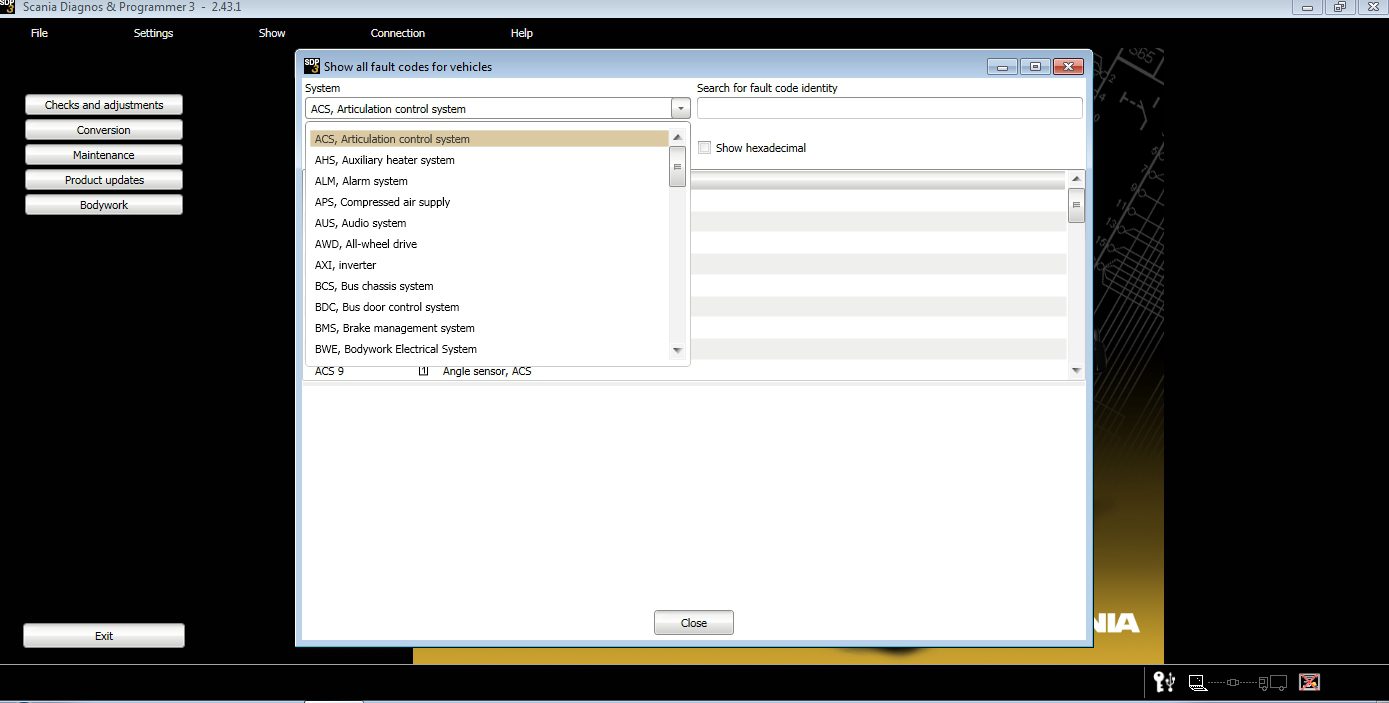This screenshot has width=1389, height=703.
Task: Select BDC, Bus door control system
Action: click(x=488, y=307)
